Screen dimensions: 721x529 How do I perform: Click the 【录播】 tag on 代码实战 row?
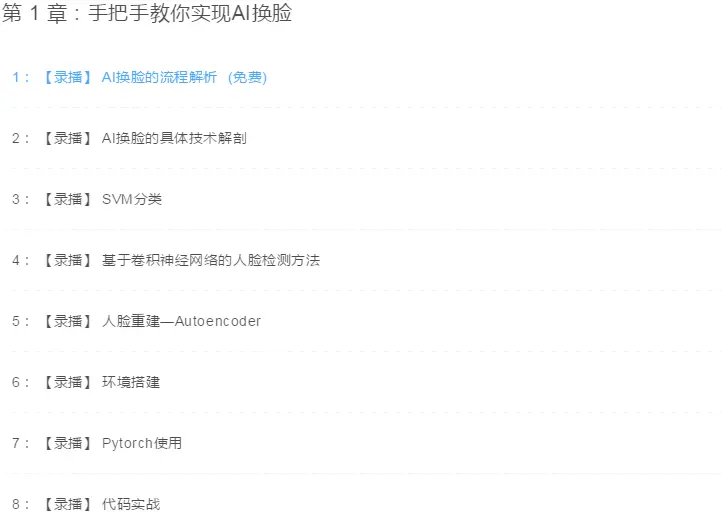(x=68, y=504)
